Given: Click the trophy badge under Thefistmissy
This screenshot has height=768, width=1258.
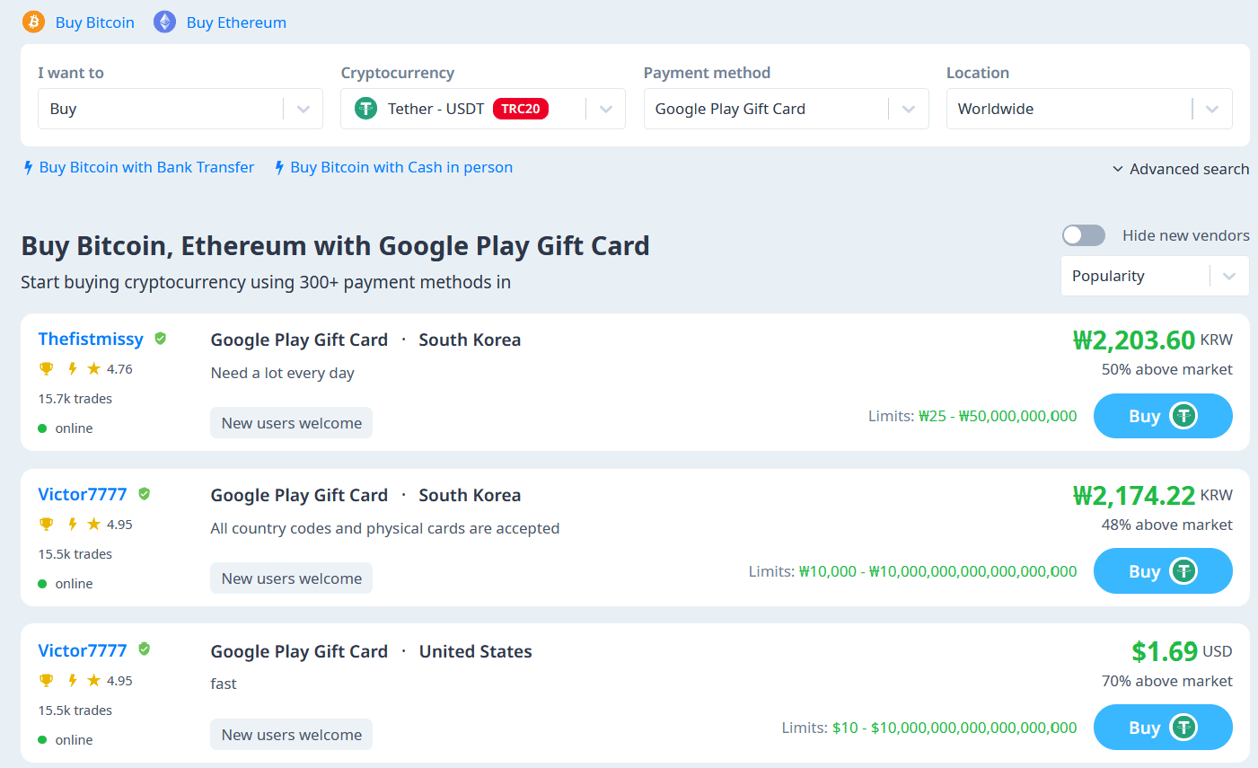Looking at the screenshot, I should (x=46, y=368).
